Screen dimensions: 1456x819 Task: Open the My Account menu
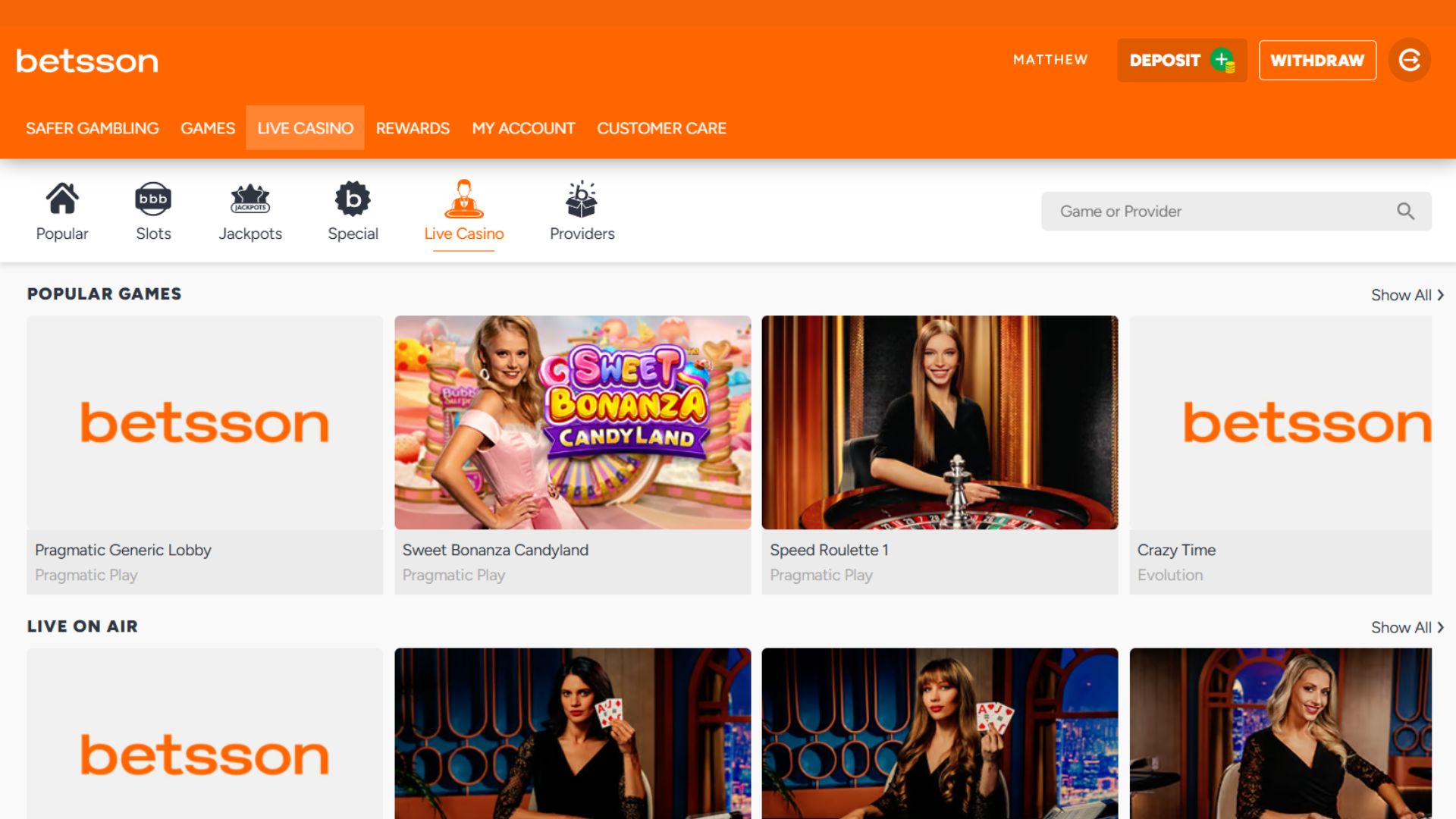tap(523, 128)
